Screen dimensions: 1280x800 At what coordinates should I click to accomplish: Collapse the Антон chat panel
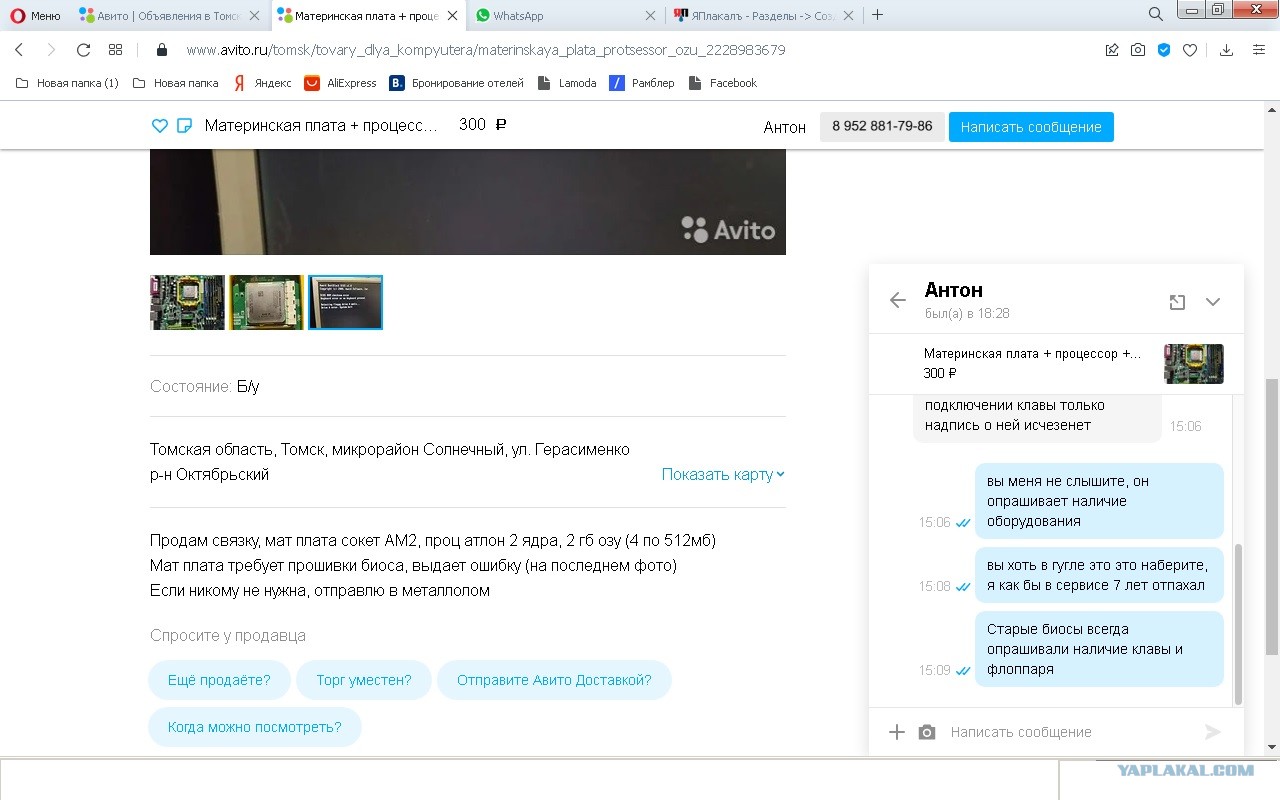(x=1213, y=301)
